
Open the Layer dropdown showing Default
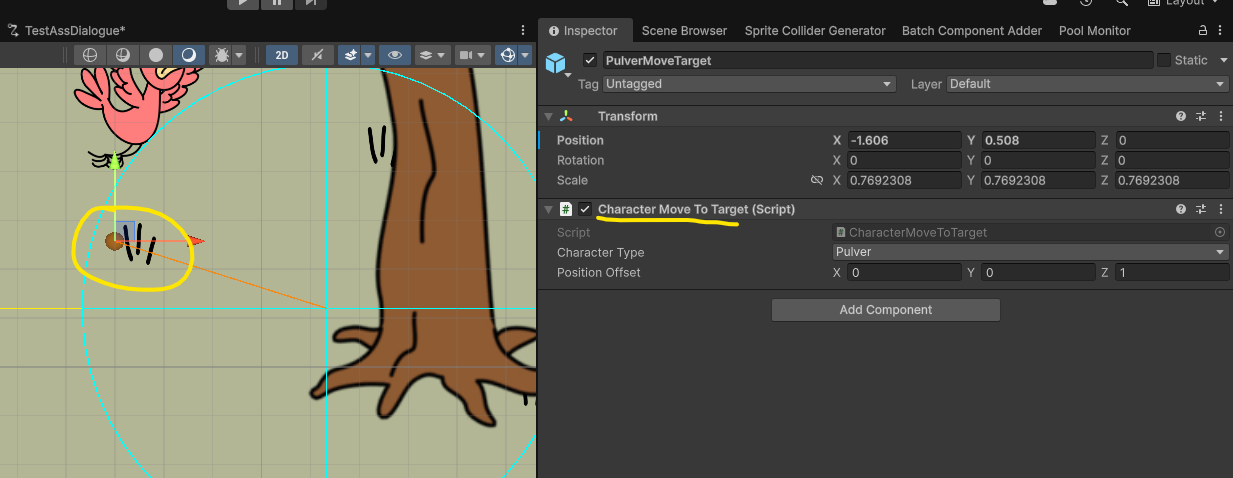(1088, 84)
